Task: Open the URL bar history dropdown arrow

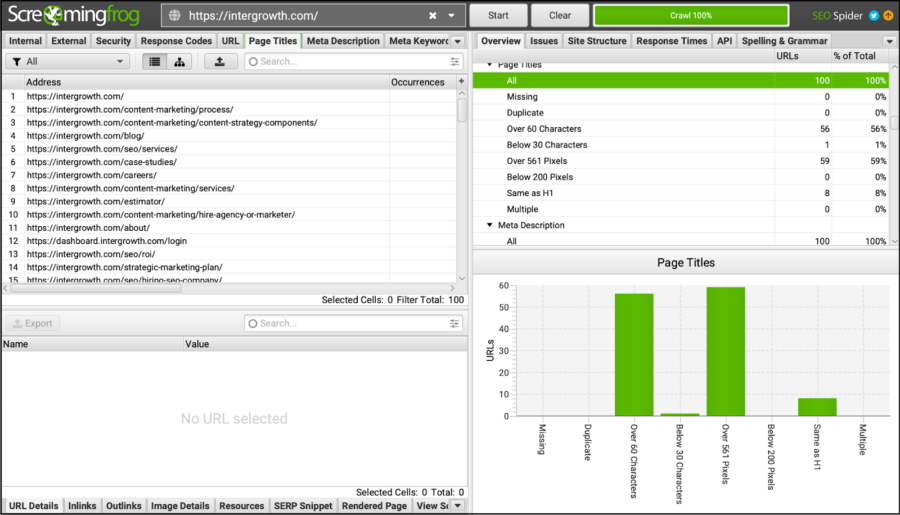Action: 452,16
